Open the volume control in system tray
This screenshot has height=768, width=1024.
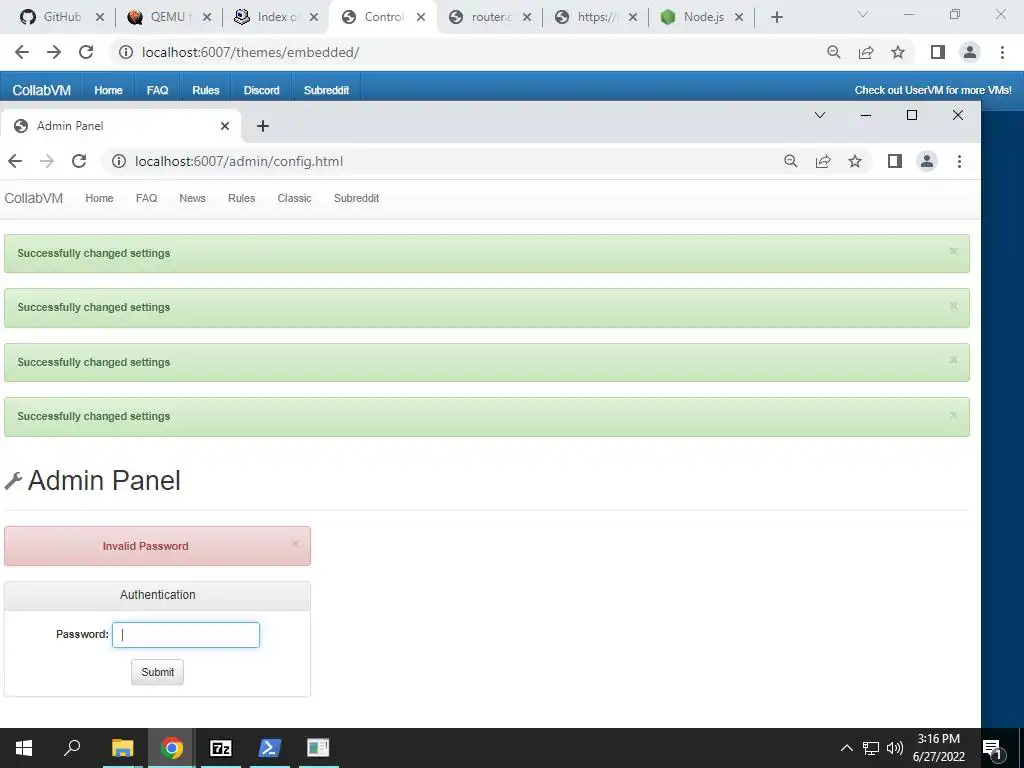pyautogui.click(x=895, y=748)
